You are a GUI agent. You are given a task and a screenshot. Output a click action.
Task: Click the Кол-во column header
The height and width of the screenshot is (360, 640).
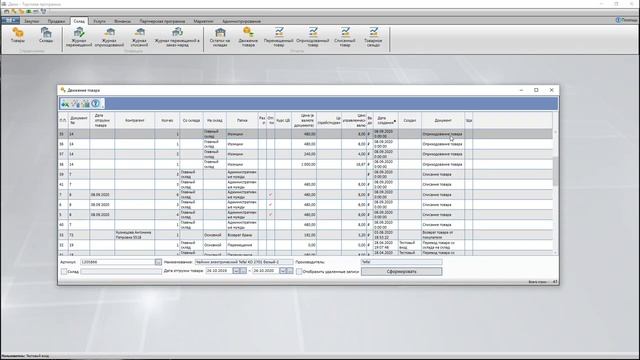167,120
